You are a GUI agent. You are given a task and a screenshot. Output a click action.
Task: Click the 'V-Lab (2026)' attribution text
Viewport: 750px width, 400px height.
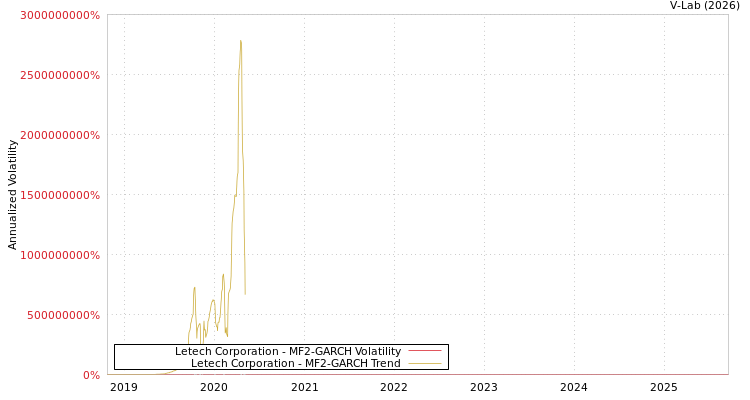tap(705, 6)
